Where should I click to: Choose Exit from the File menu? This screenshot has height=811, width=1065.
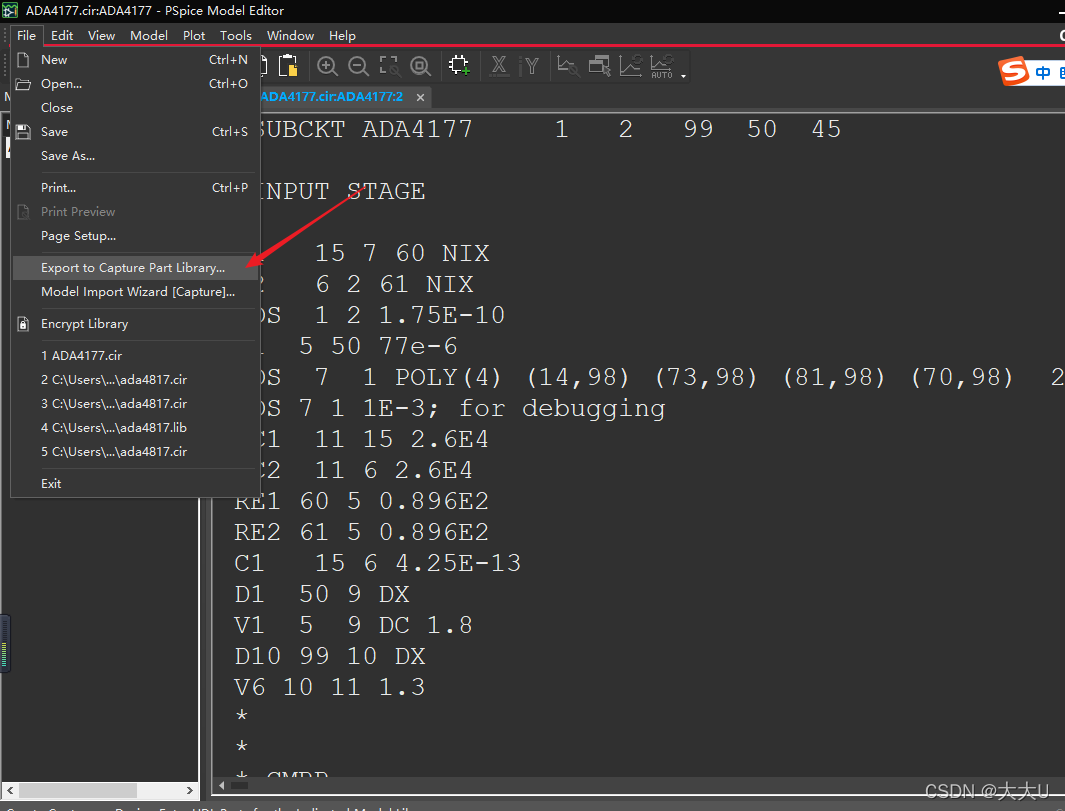[134, 484]
